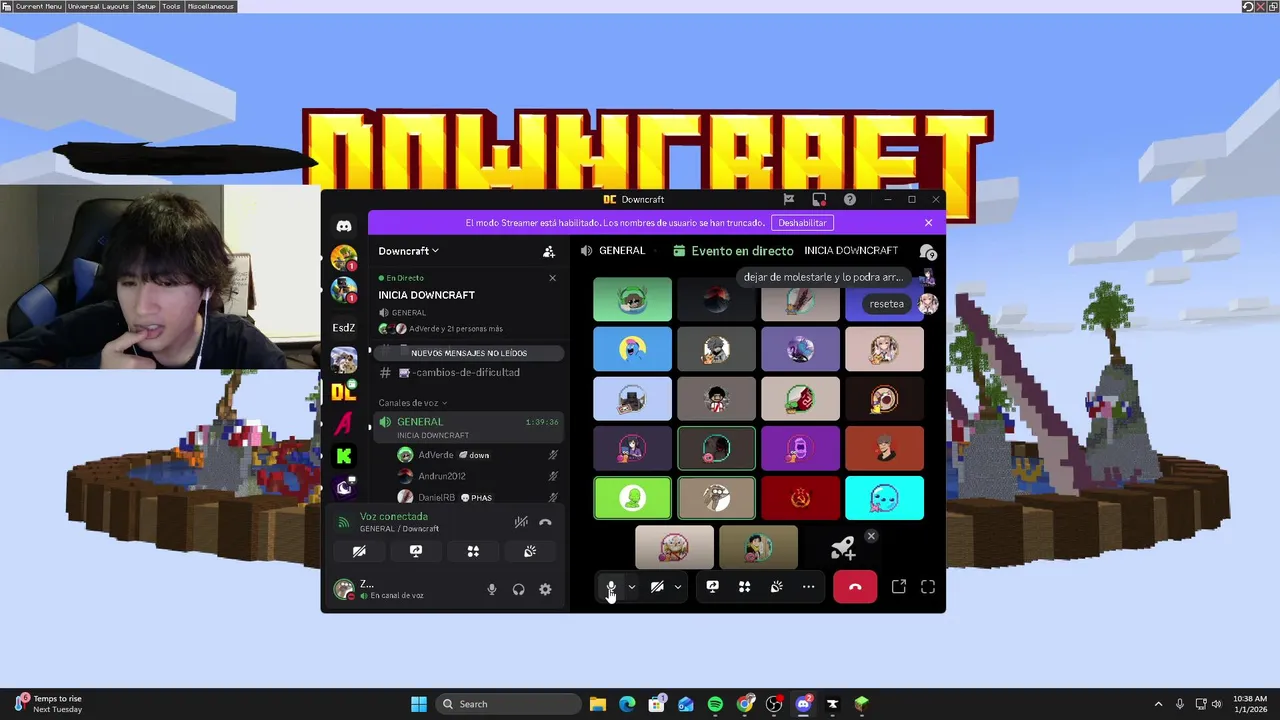Dismiss the INICIA DOWNCRAFT event card
1280x720 pixels.
point(552,278)
